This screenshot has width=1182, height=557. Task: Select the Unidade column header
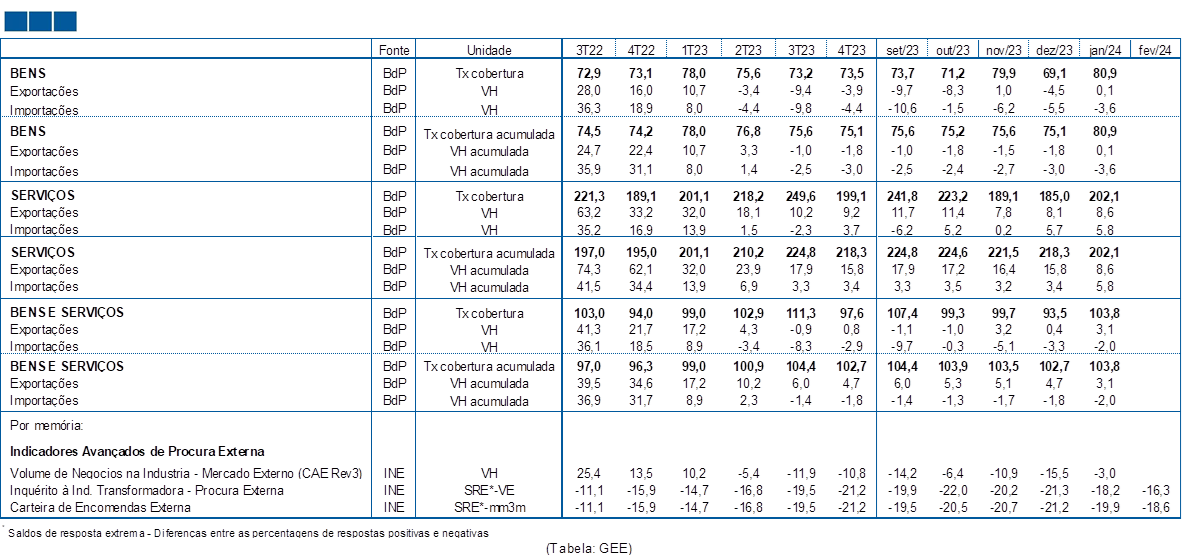488,50
